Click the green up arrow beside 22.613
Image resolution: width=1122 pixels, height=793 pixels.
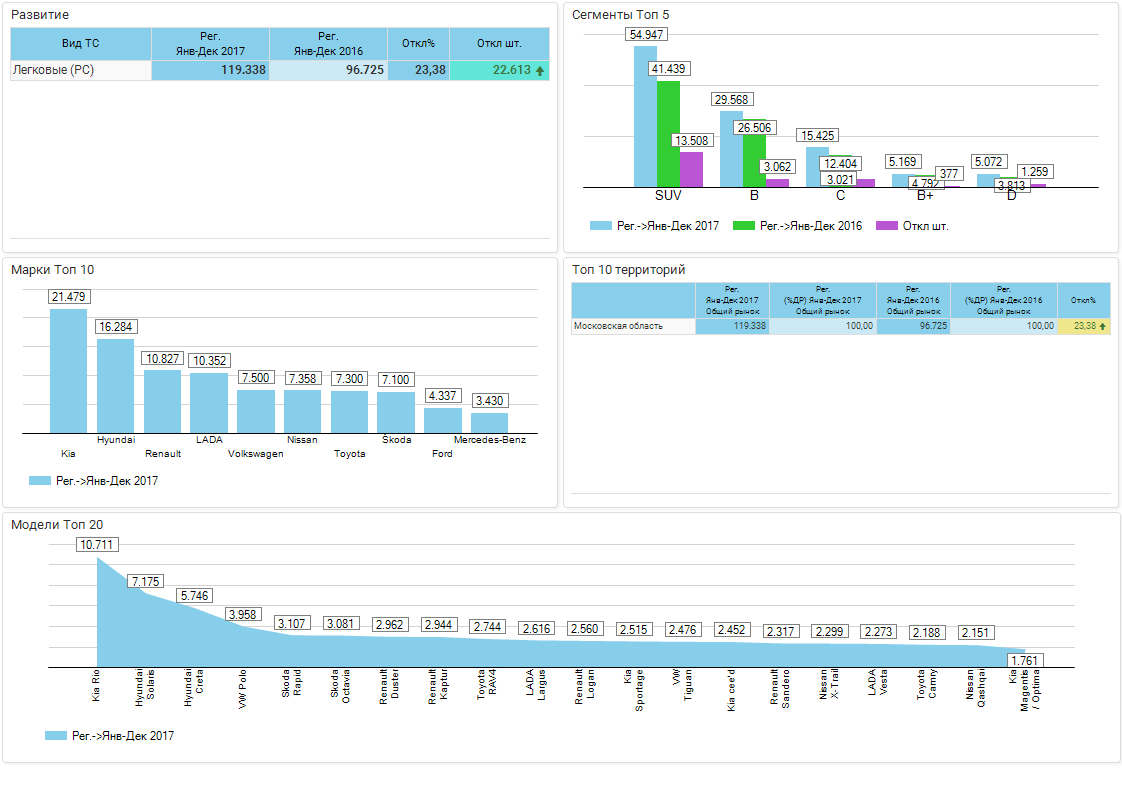pyautogui.click(x=540, y=71)
